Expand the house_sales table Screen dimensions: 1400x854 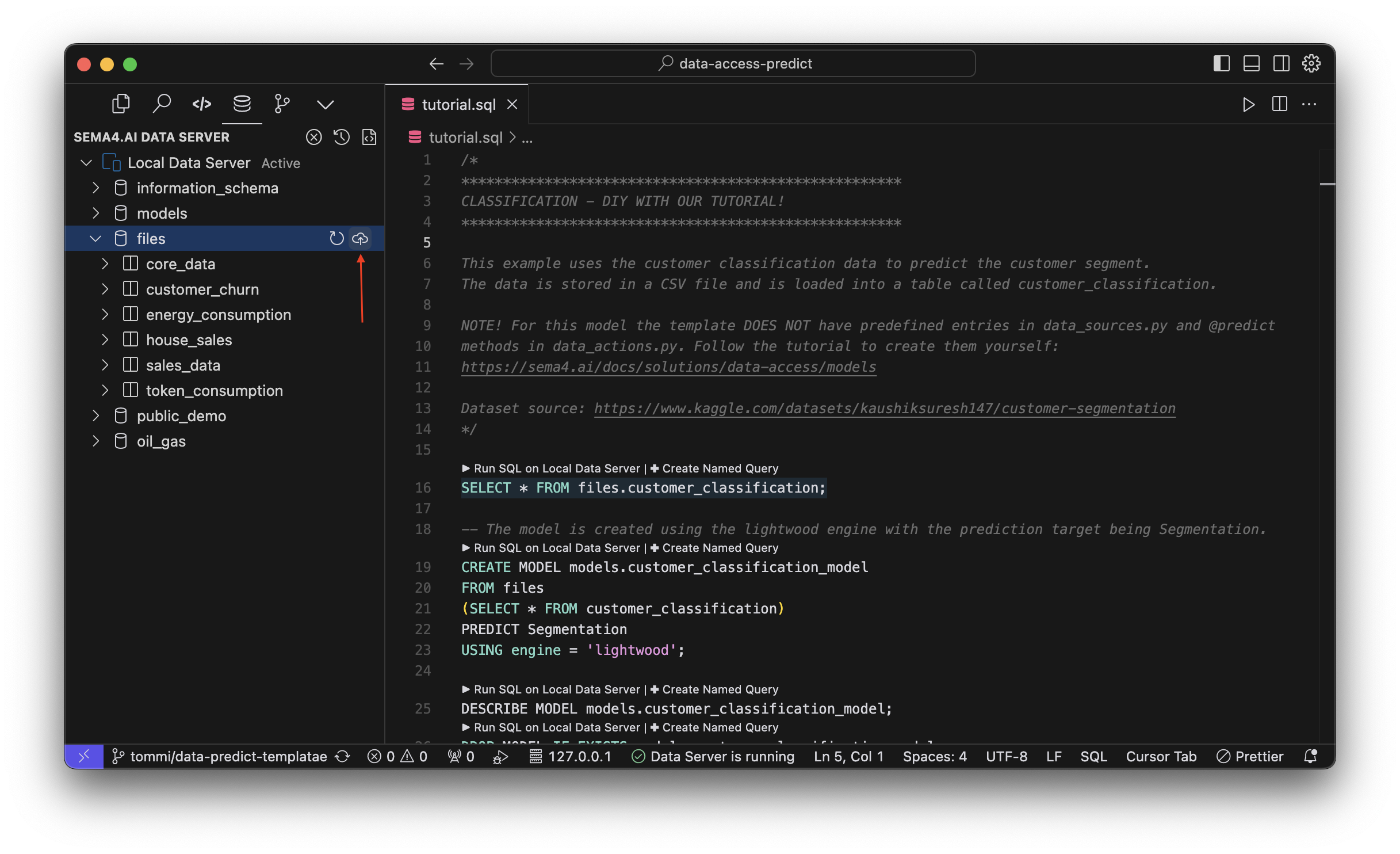click(x=105, y=340)
